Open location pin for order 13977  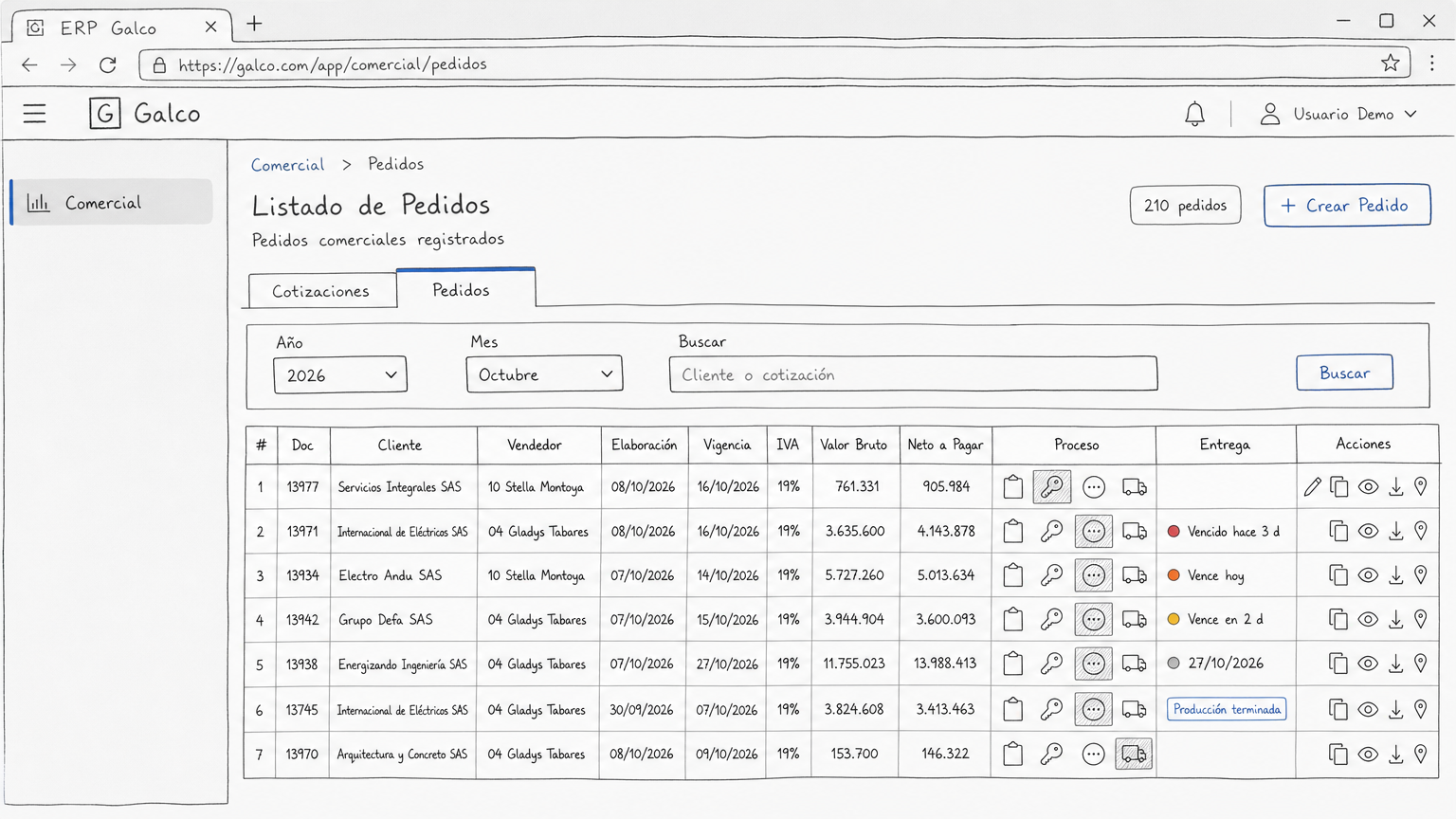point(1420,487)
